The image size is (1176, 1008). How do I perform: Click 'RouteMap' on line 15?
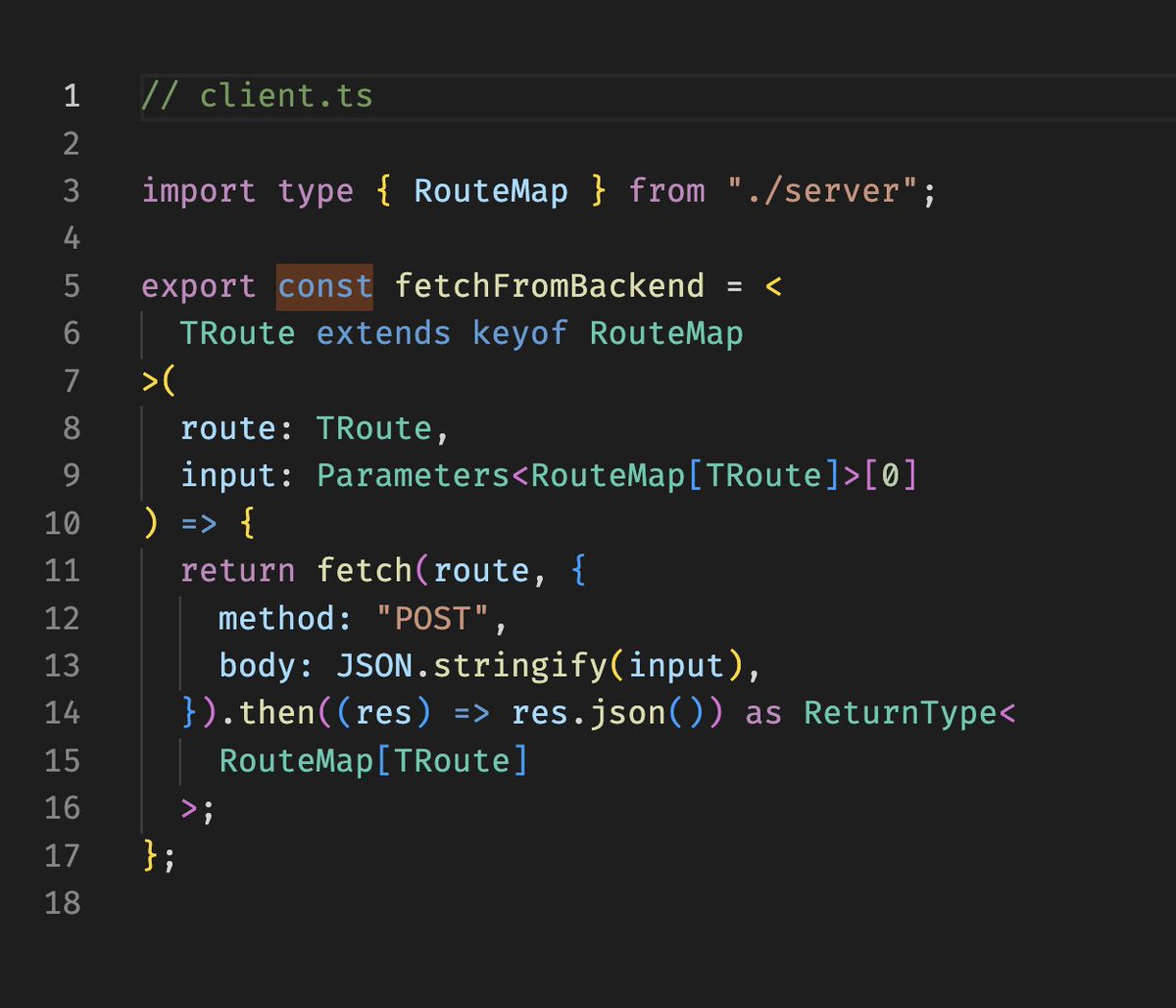296,760
